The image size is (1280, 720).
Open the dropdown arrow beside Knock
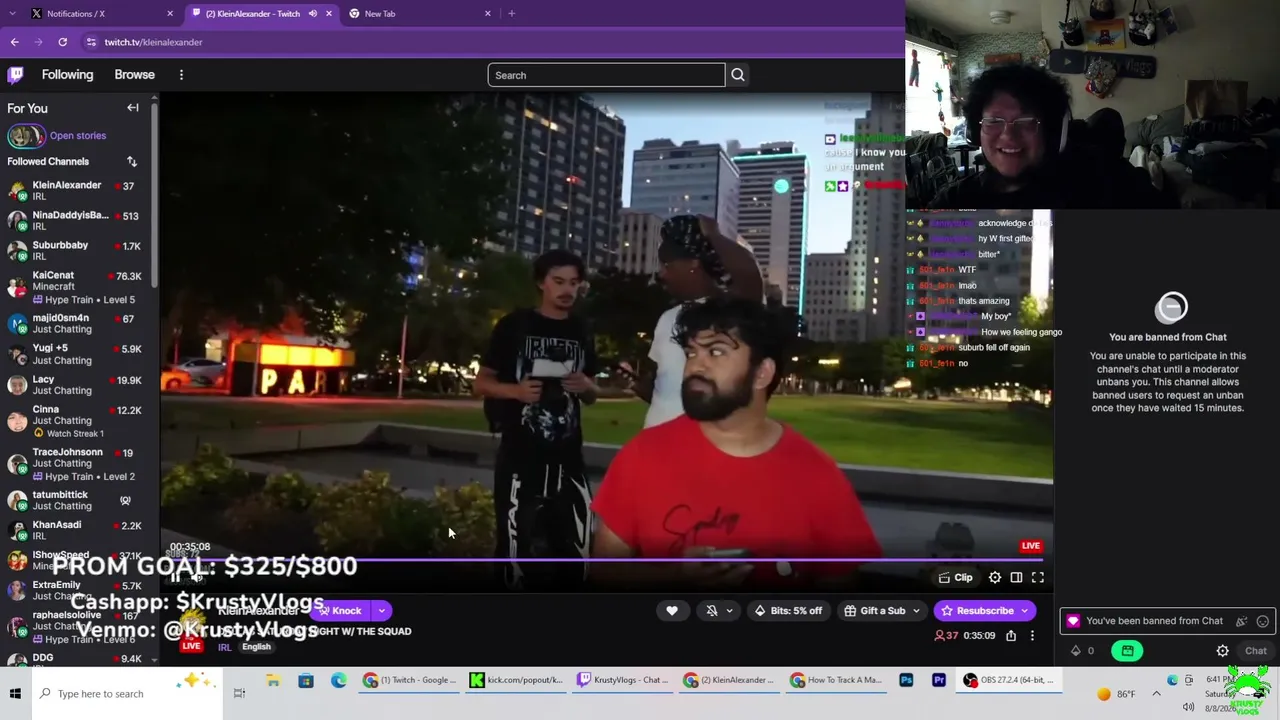[381, 611]
